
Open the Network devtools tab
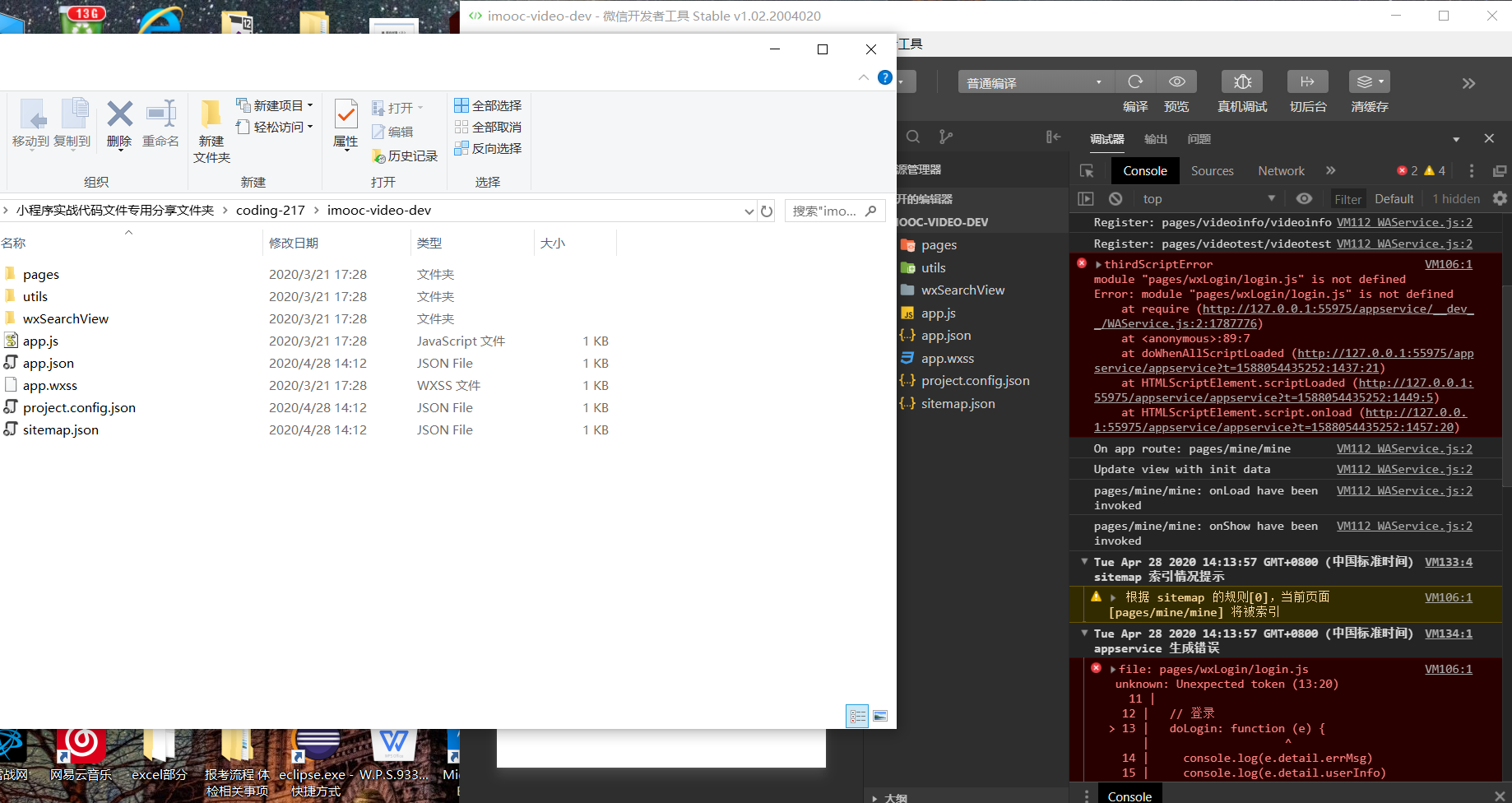click(x=1281, y=171)
